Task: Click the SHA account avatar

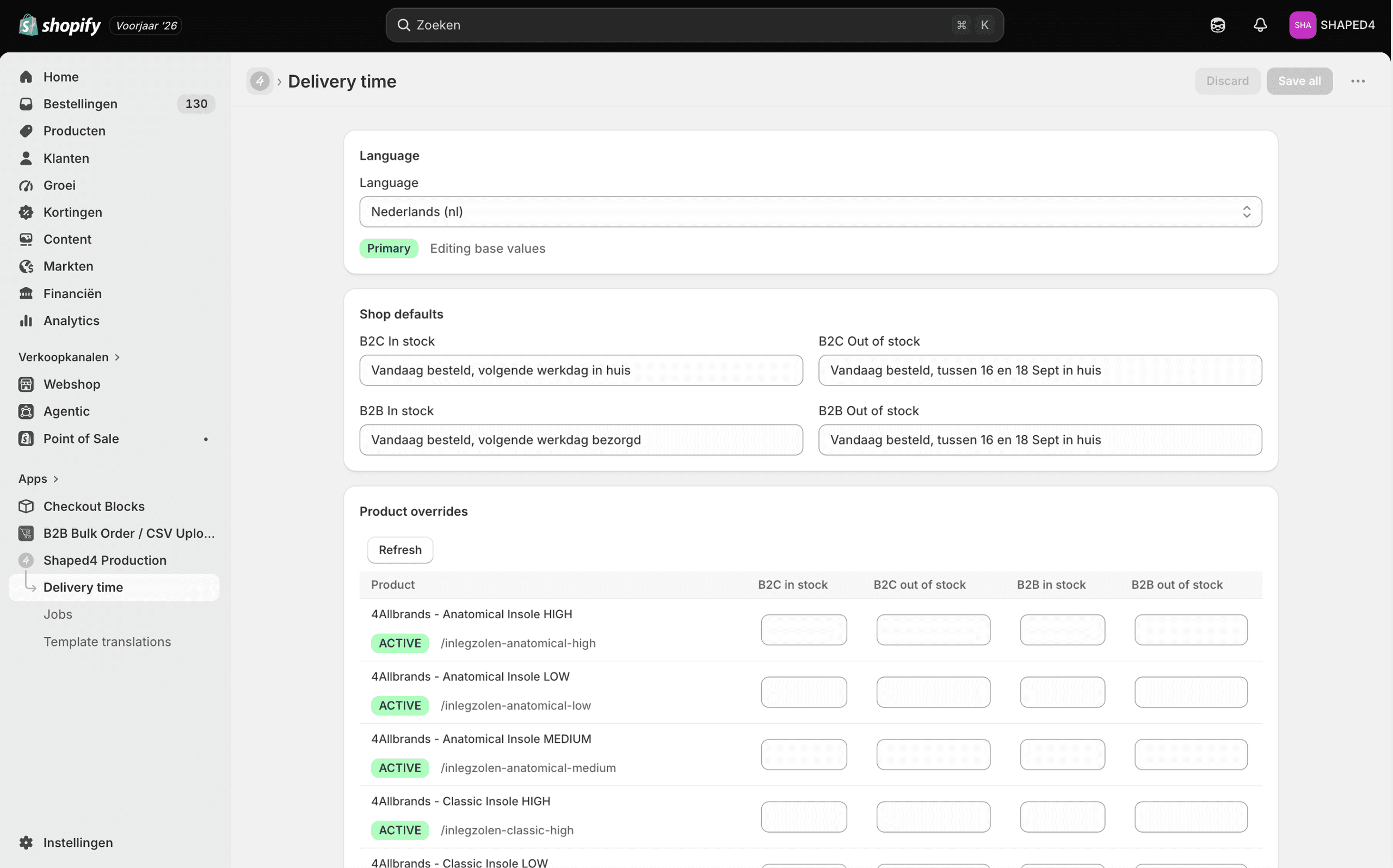Action: (x=1302, y=25)
